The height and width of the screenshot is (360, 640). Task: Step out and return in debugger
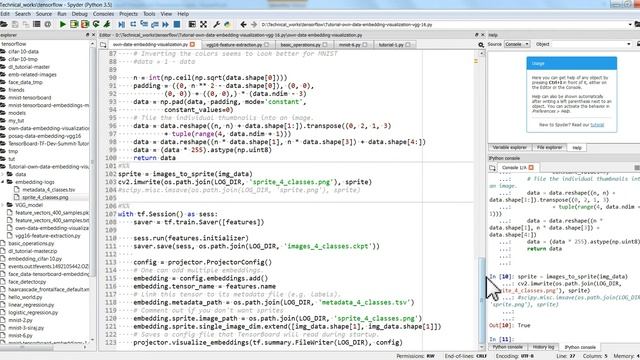tap(155, 24)
